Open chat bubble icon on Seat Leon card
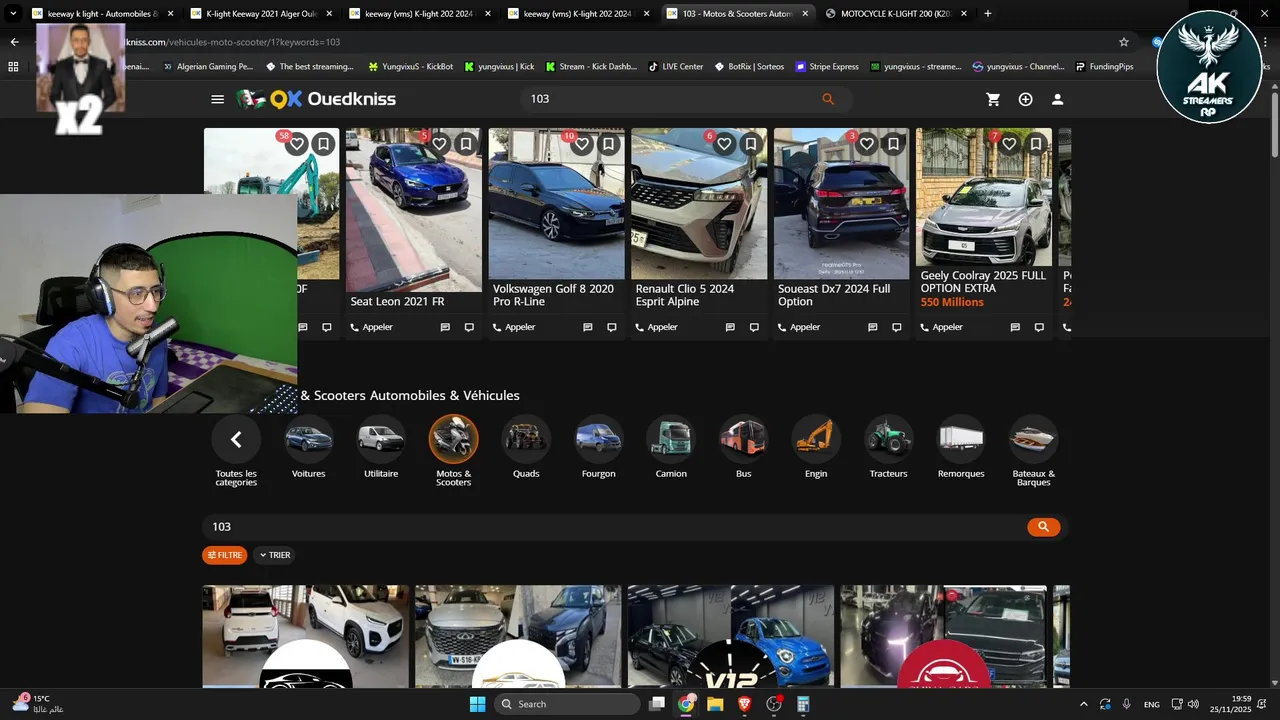Image resolution: width=1280 pixels, height=720 pixels. tap(469, 327)
